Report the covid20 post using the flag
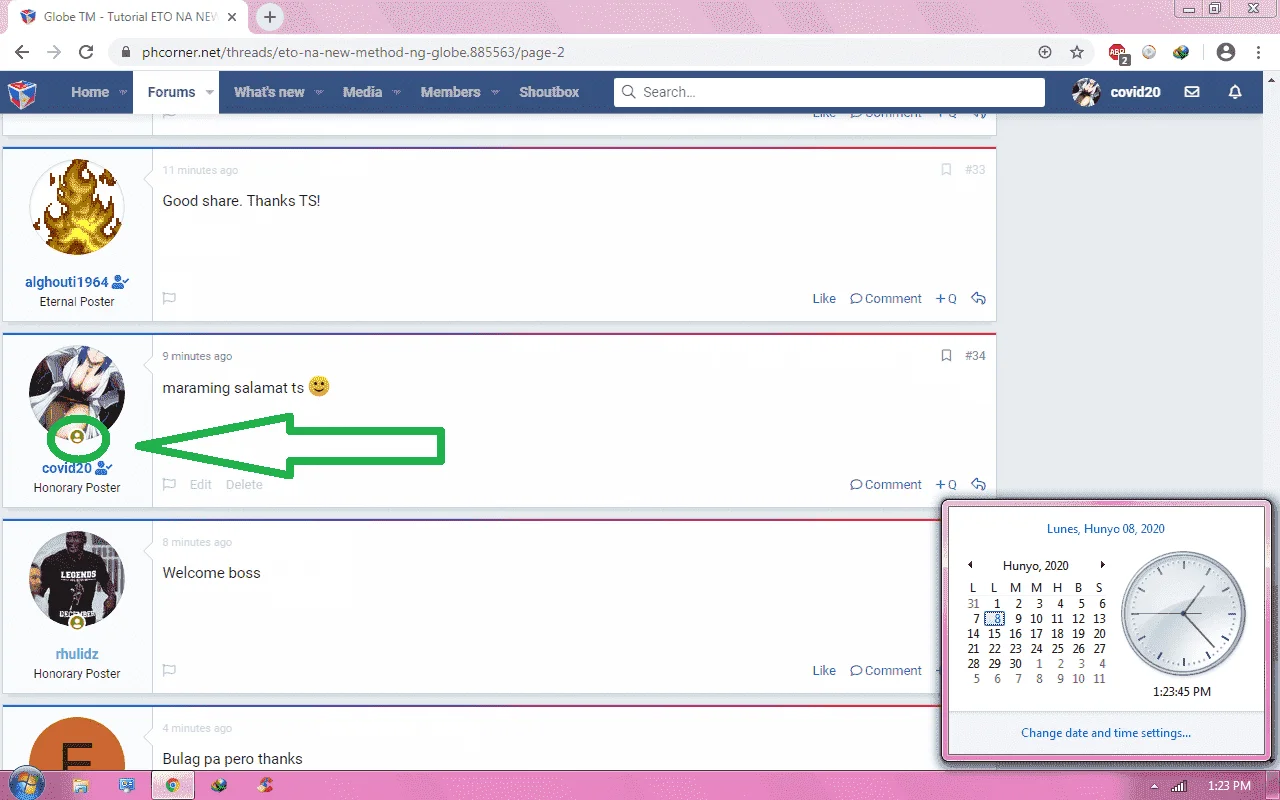The width and height of the screenshot is (1280, 800). (x=169, y=484)
